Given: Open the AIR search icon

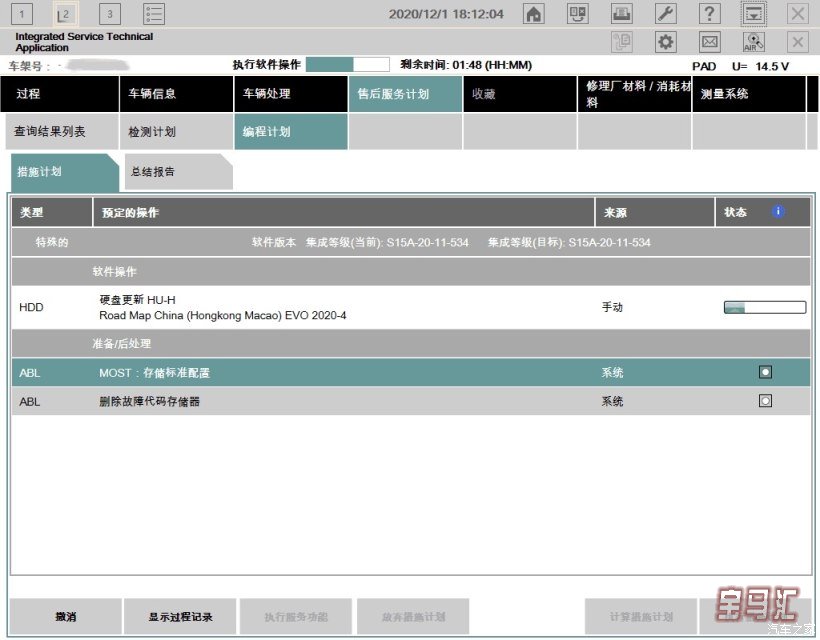Looking at the screenshot, I should pyautogui.click(x=753, y=42).
